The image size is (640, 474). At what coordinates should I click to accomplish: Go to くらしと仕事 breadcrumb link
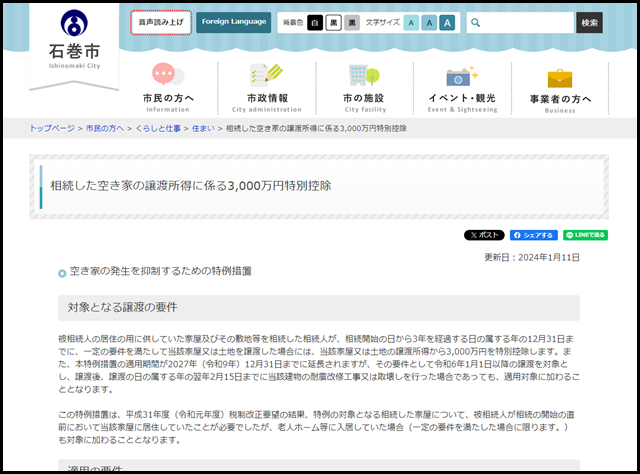(158, 128)
